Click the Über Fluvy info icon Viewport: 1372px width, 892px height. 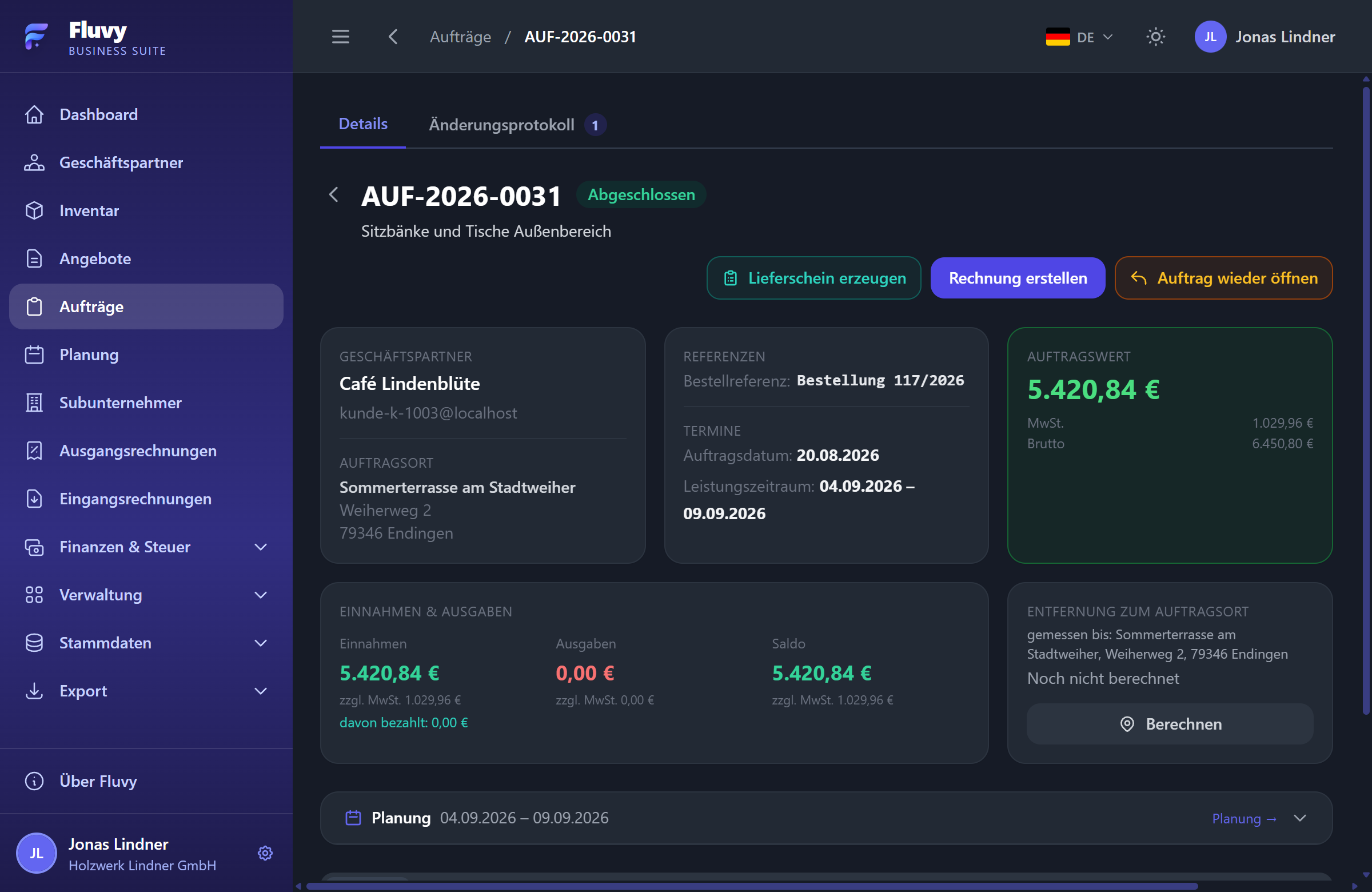[x=35, y=780]
